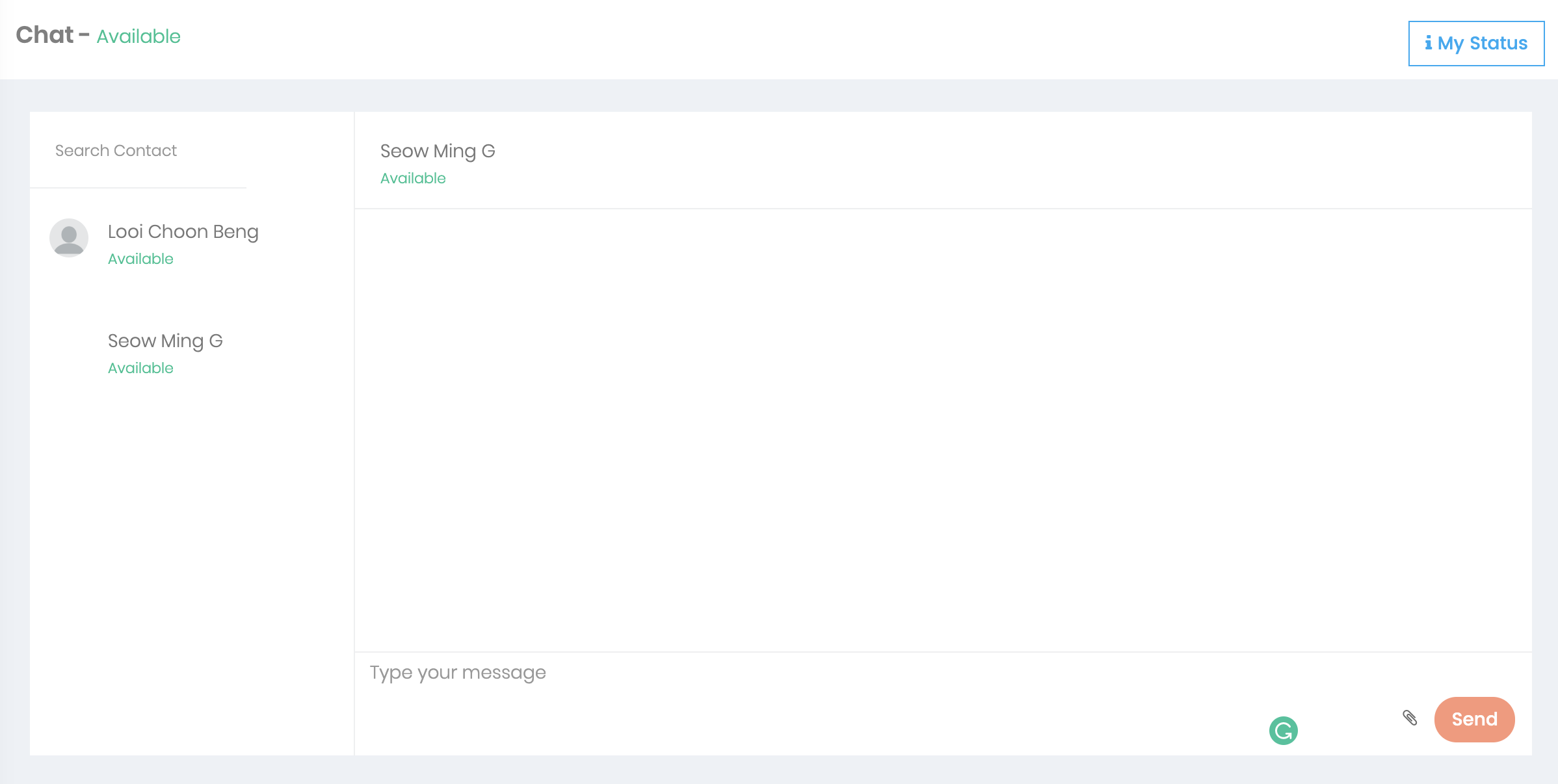Viewport: 1558px width, 784px height.
Task: Click the empty conversation message area
Action: pyautogui.click(x=943, y=429)
